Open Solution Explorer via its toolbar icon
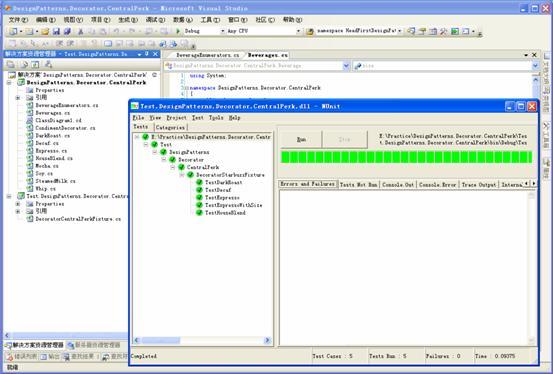The height and width of the screenshot is (374, 553). 411,31
